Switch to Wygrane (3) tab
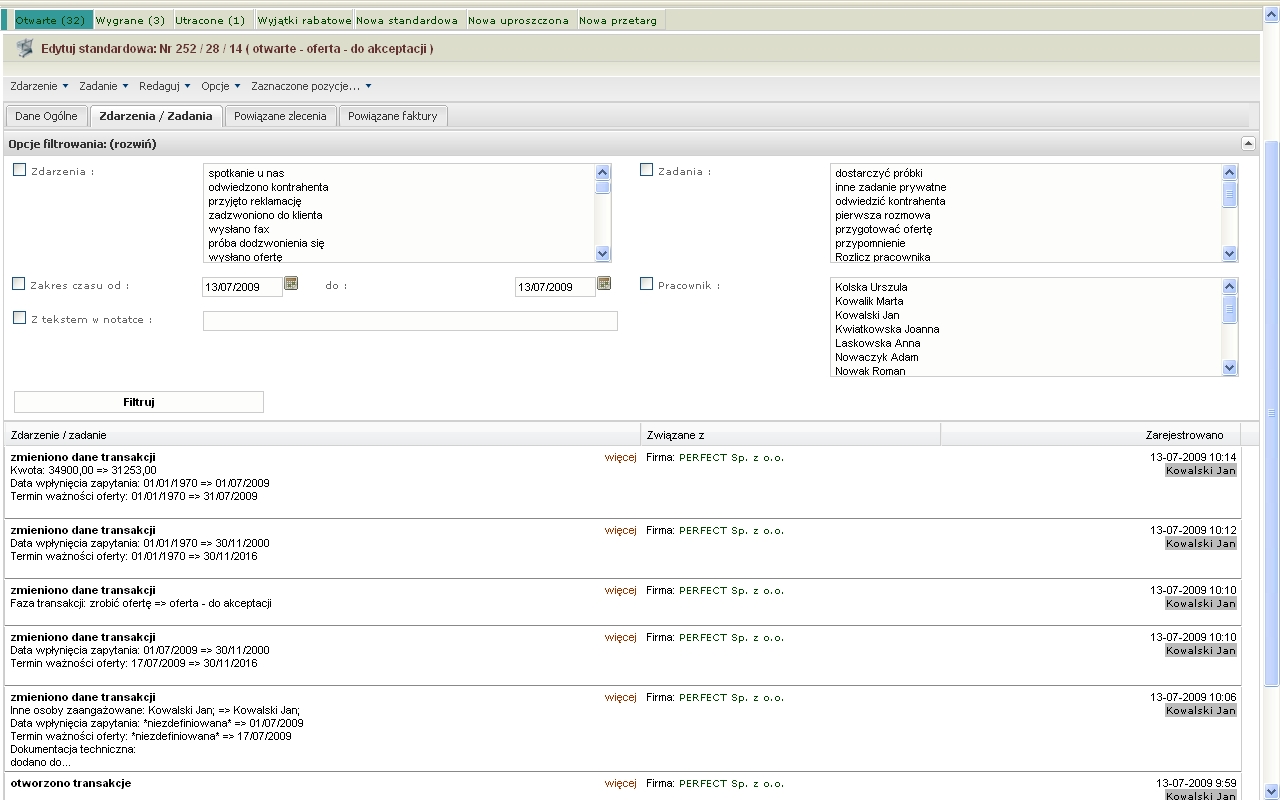The height and width of the screenshot is (800, 1280). pos(132,20)
